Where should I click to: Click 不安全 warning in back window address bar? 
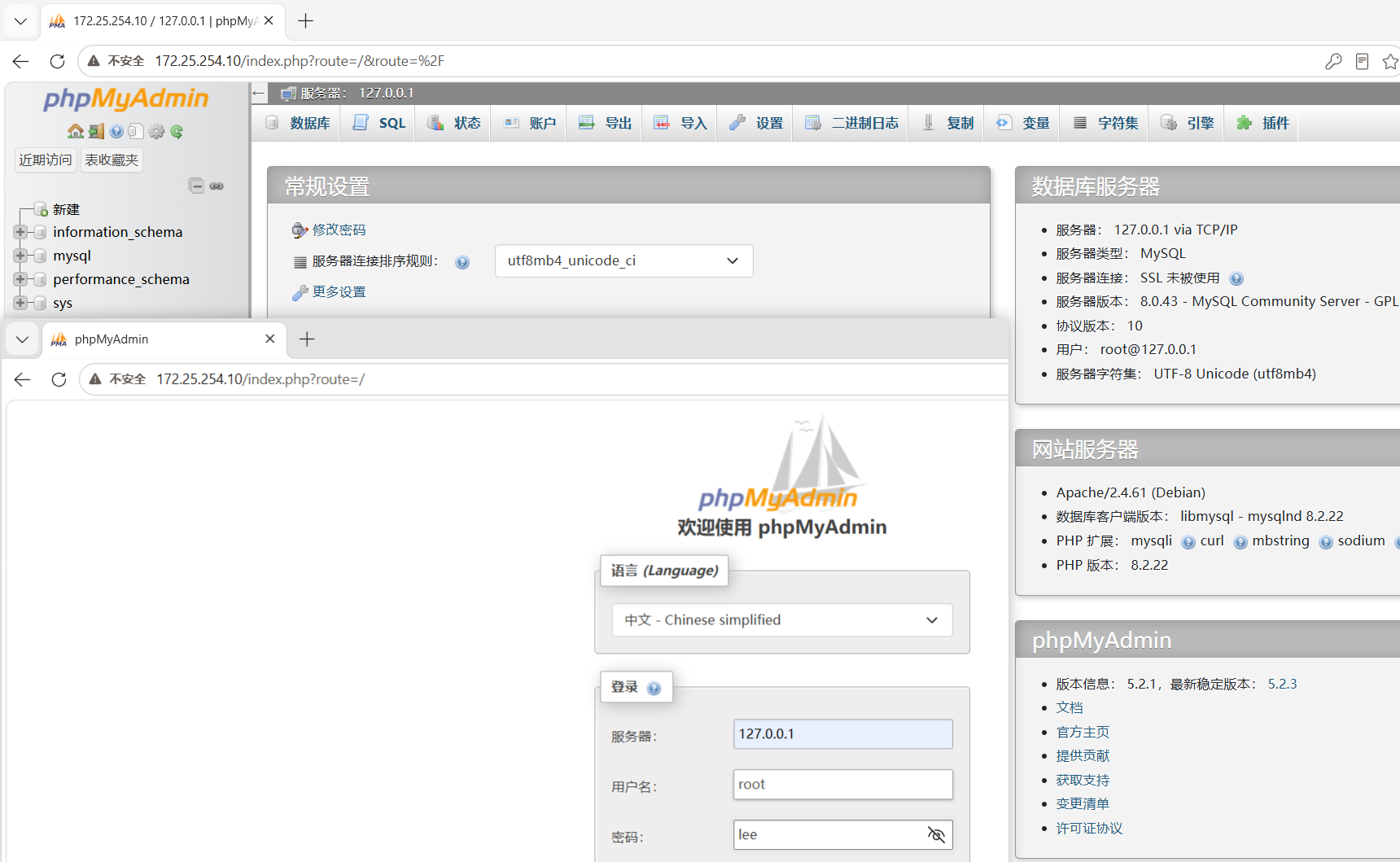click(x=116, y=61)
